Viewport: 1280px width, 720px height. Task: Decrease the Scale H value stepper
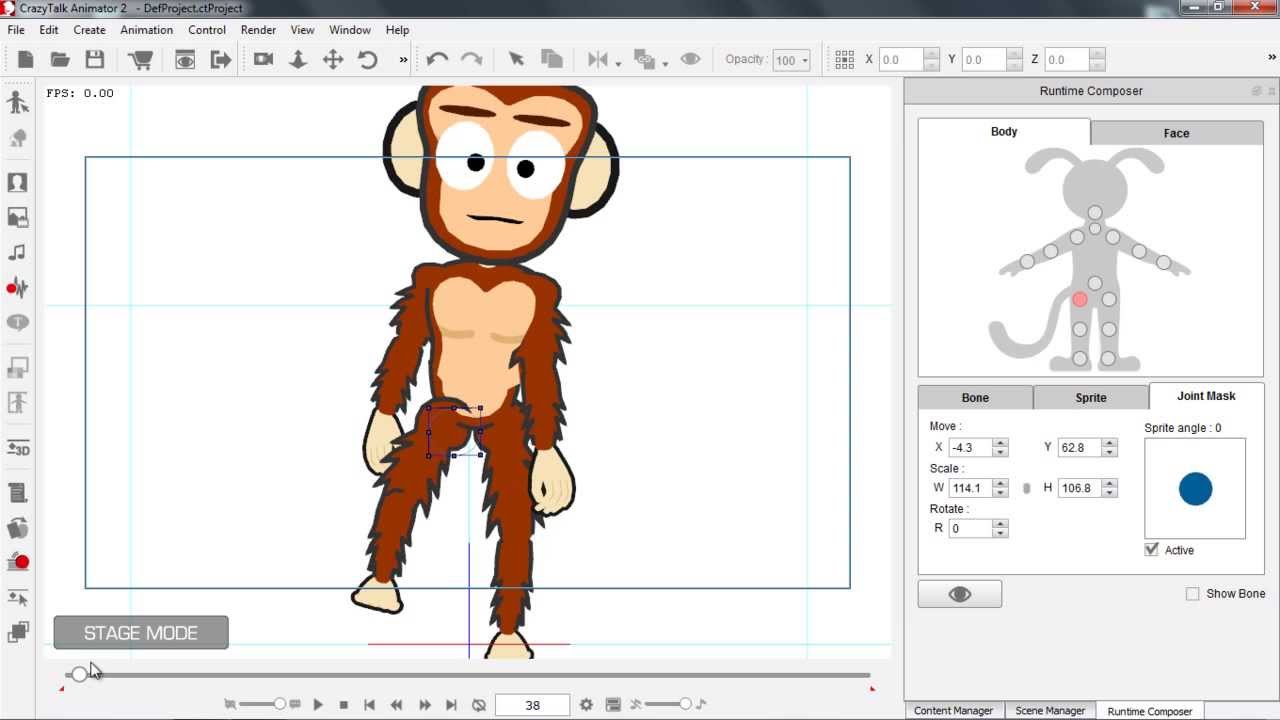point(1109,493)
